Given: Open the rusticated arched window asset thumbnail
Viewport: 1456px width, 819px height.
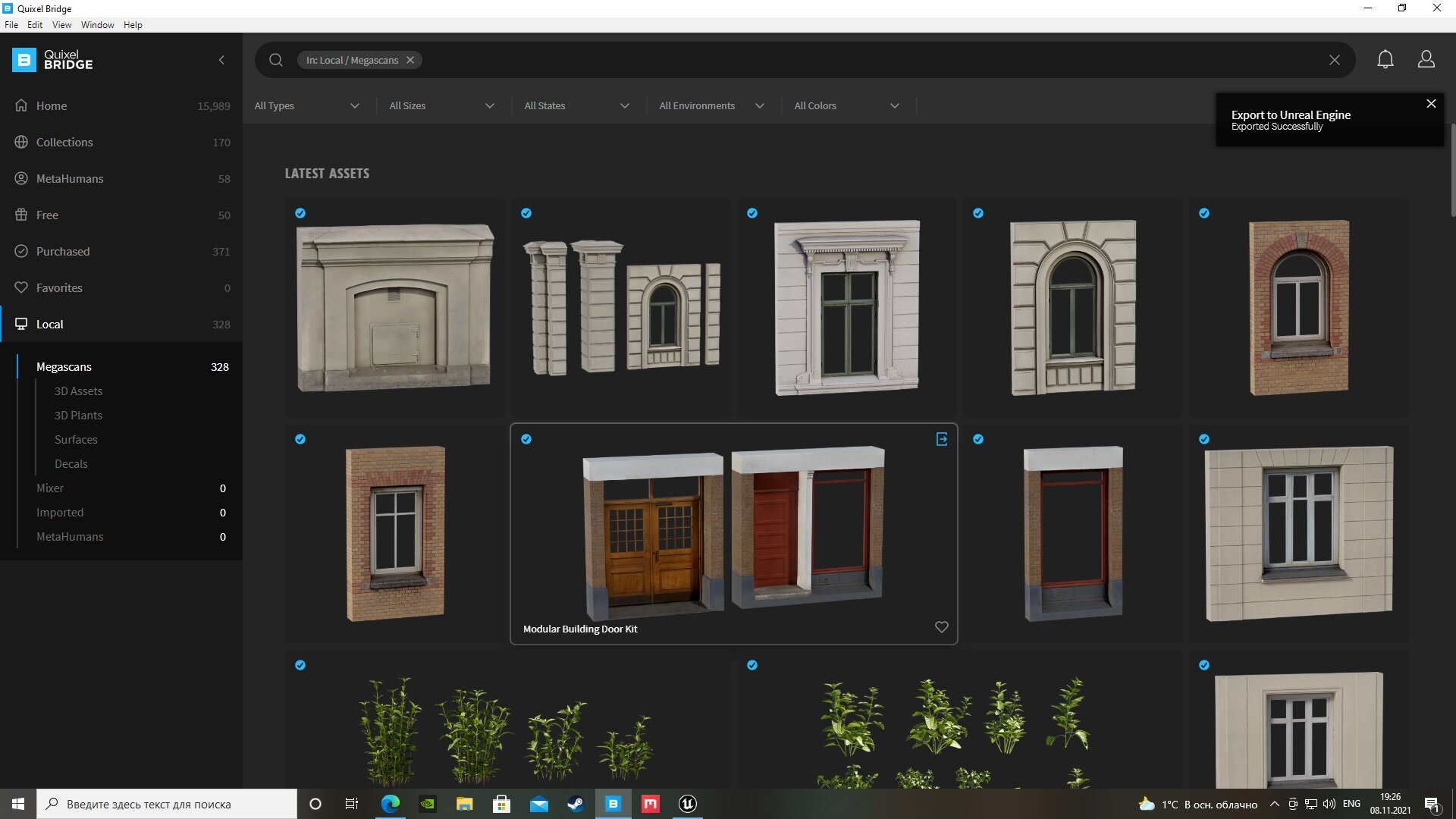Looking at the screenshot, I should point(1073,307).
